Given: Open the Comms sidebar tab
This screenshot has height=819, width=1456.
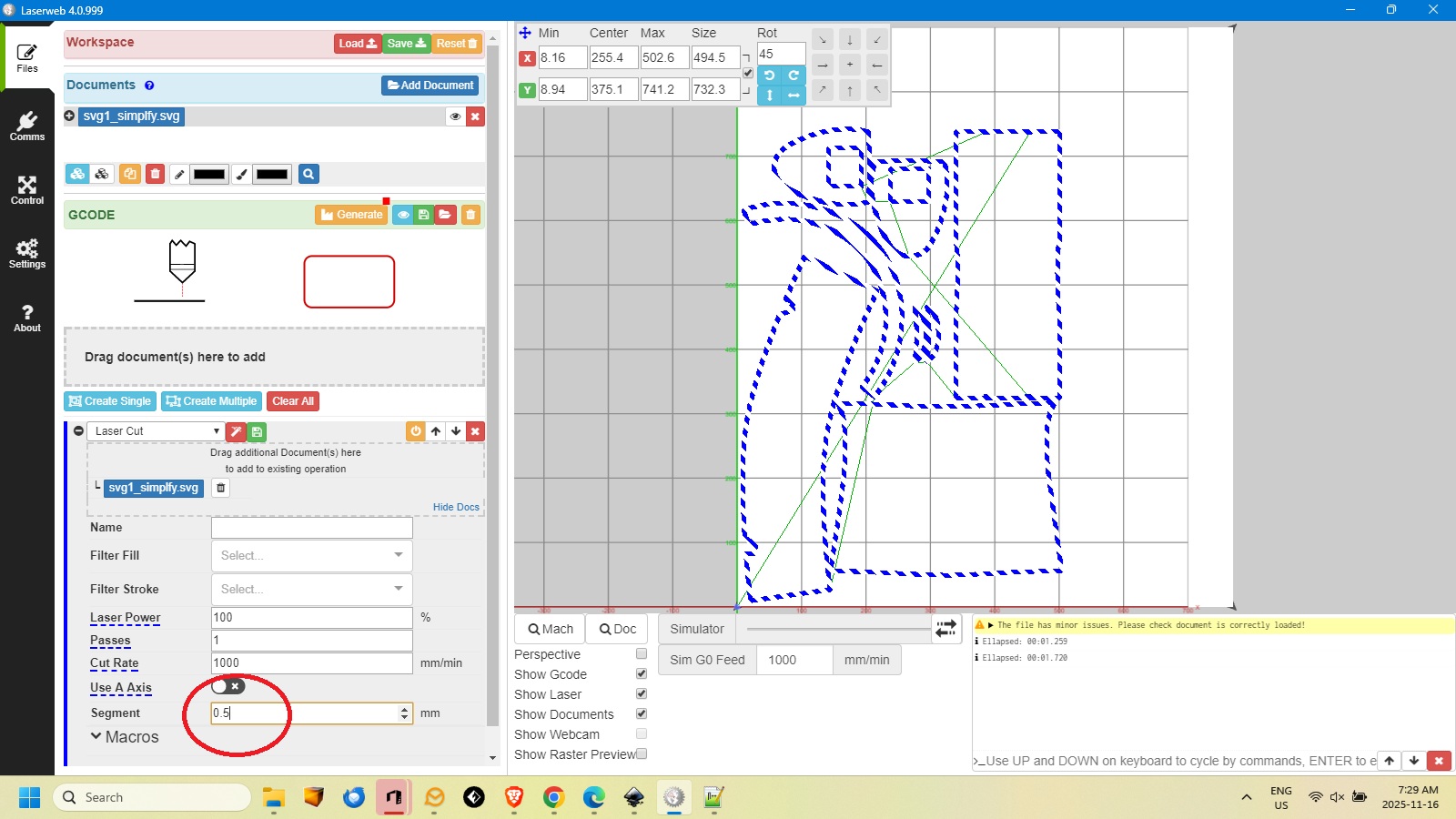Looking at the screenshot, I should pyautogui.click(x=27, y=126).
